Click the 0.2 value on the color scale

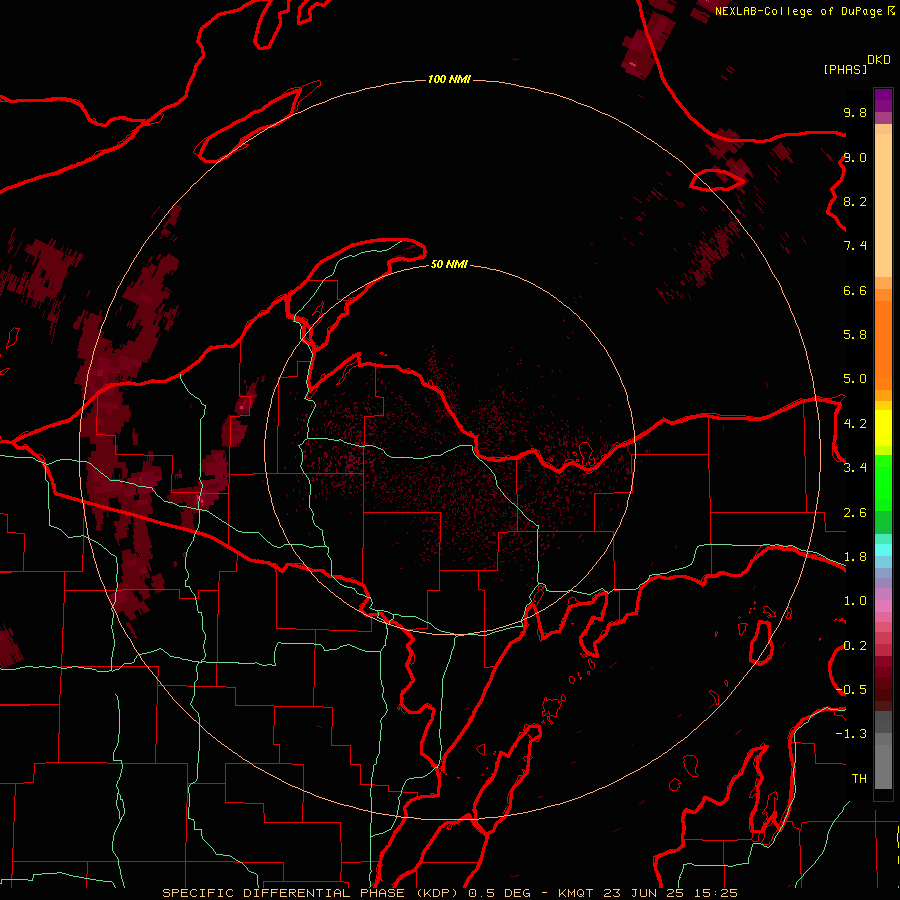coord(855,646)
